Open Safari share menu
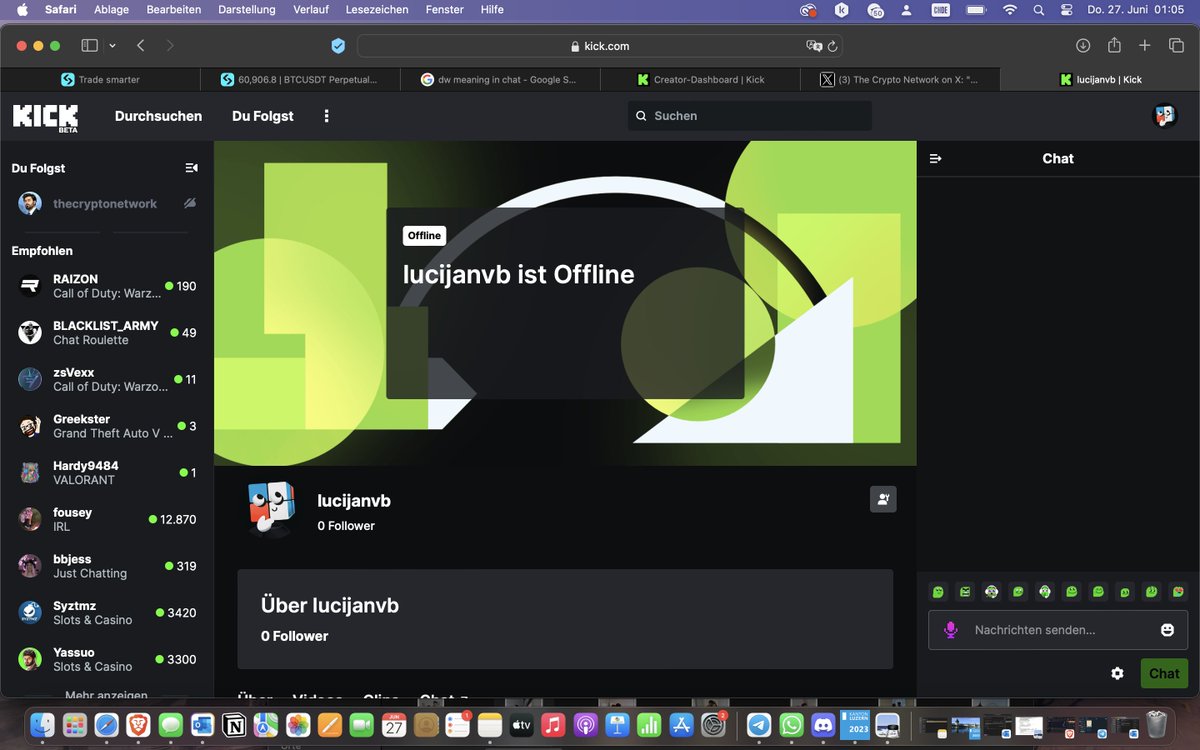Screen dimensions: 1200x750 [1114, 45]
